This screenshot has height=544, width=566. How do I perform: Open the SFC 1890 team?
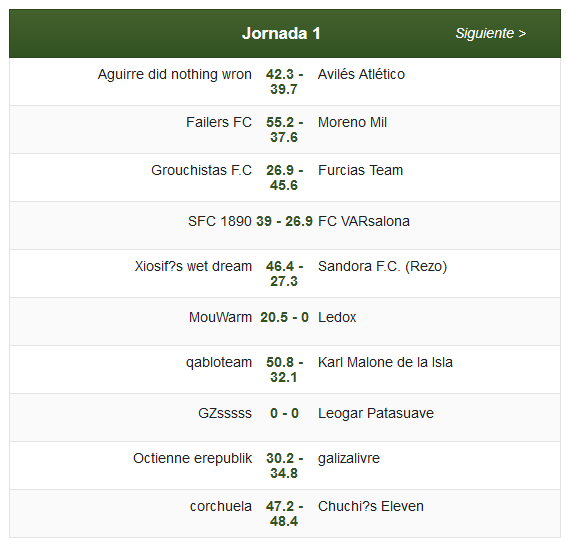(x=219, y=221)
